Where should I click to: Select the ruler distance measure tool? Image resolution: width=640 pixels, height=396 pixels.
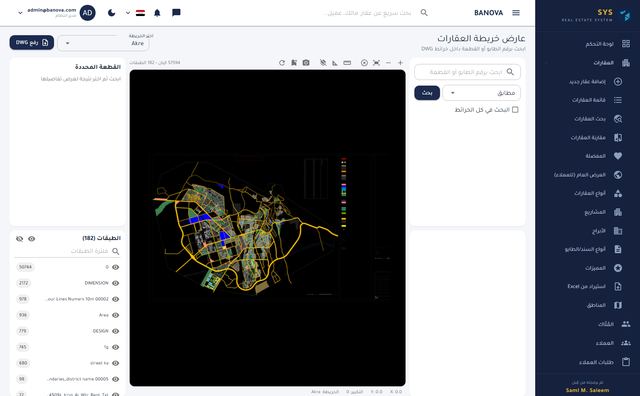click(347, 63)
